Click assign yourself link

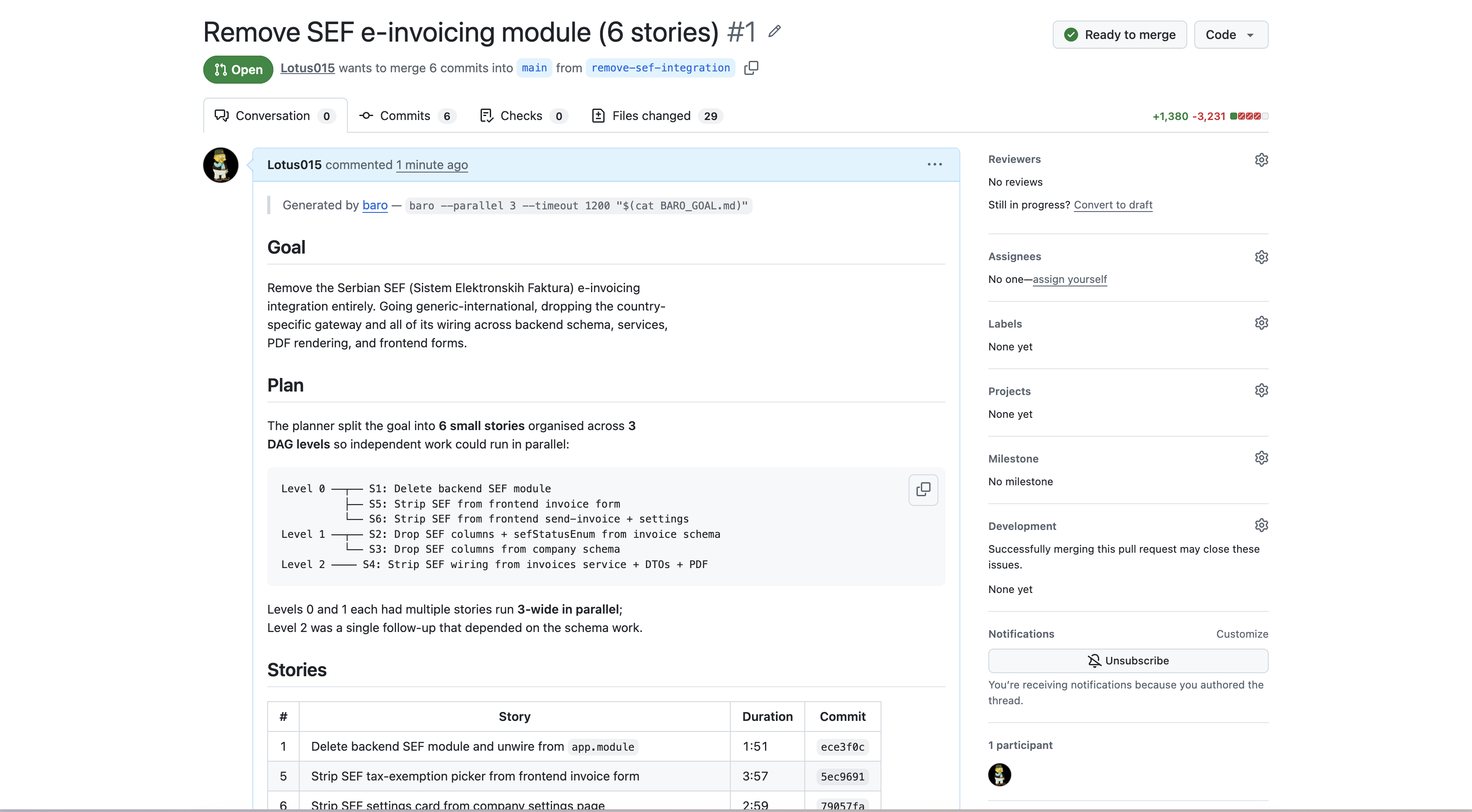(1070, 279)
